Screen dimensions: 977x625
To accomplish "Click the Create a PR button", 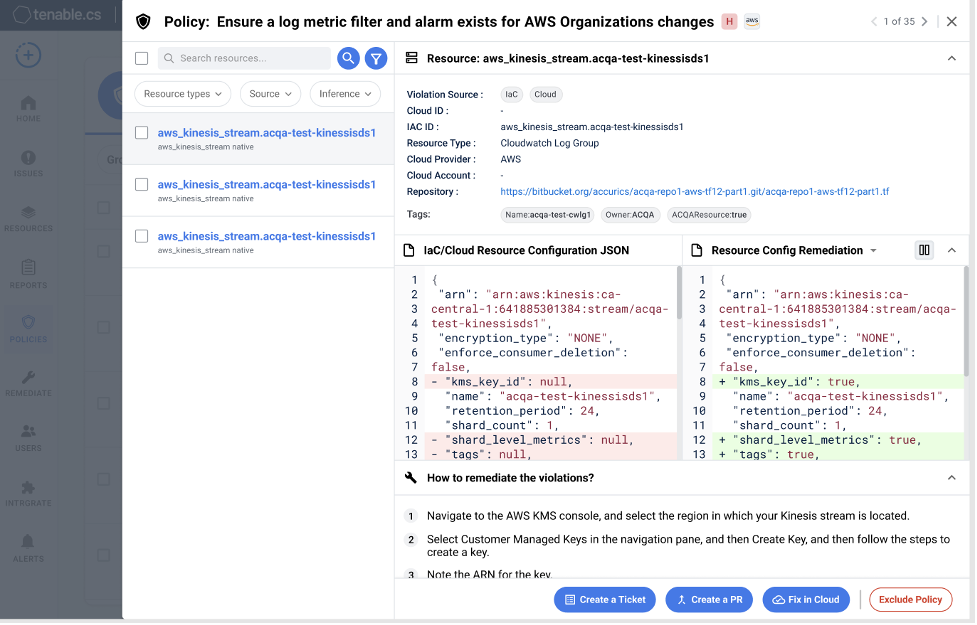I will coord(709,600).
